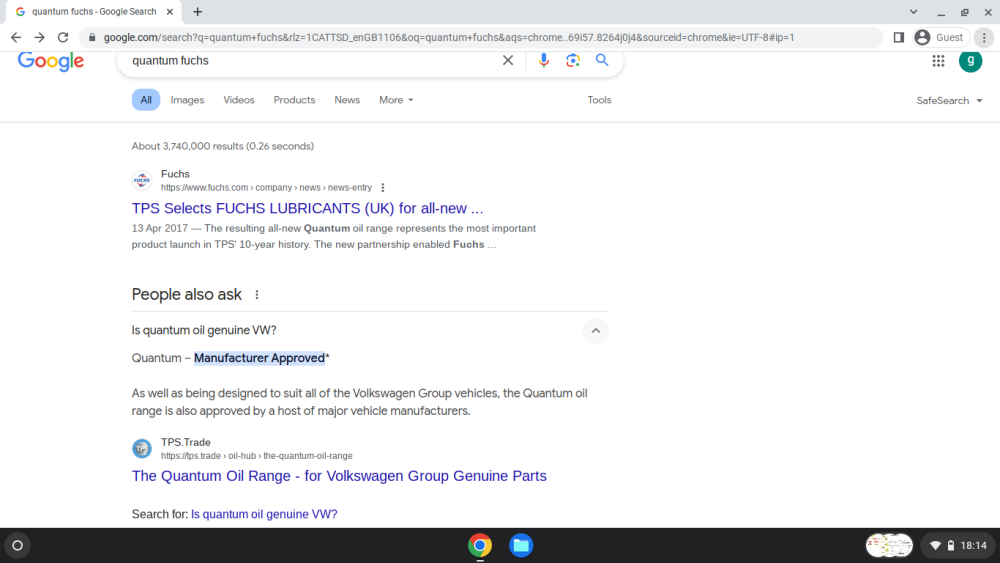Collapse the quantum oil VW question
The image size is (1000, 563).
coord(595,330)
